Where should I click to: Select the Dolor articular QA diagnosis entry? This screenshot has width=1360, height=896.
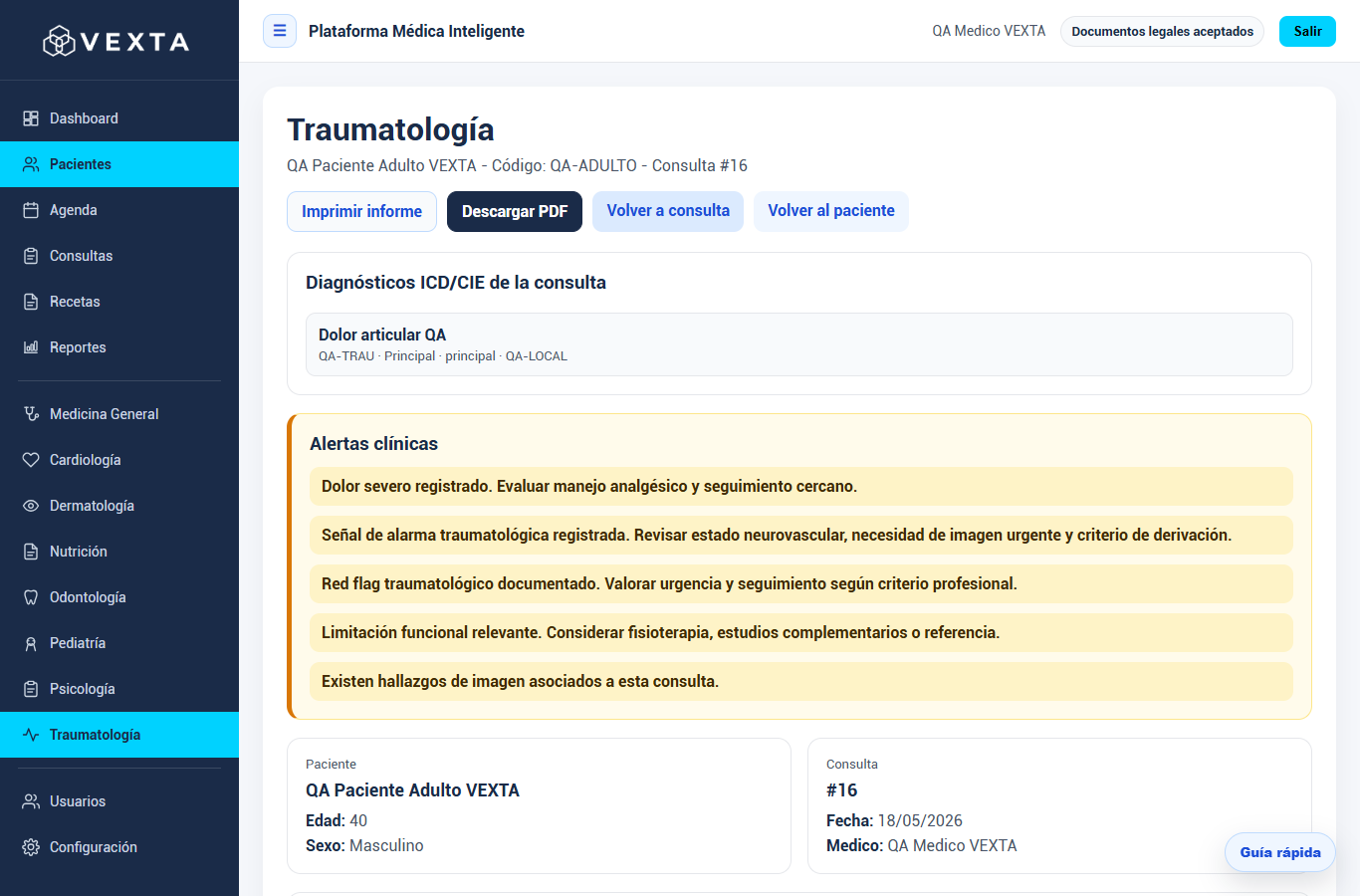click(x=799, y=344)
